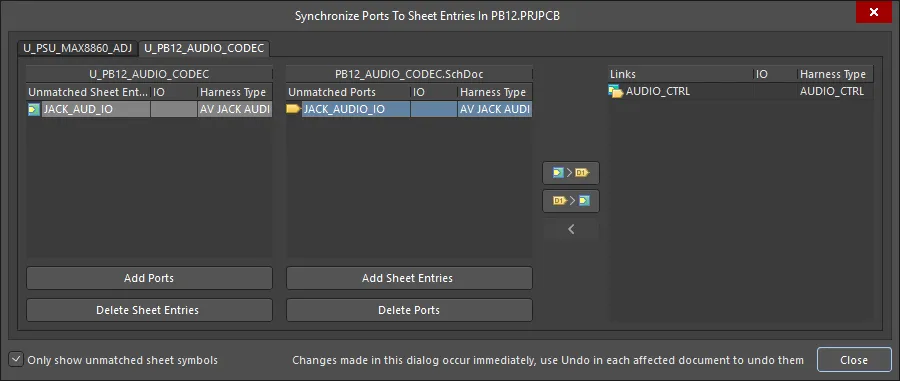Click the linked pair icon next to AUDIO_CTRL
This screenshot has height=381, width=900.
pos(616,91)
